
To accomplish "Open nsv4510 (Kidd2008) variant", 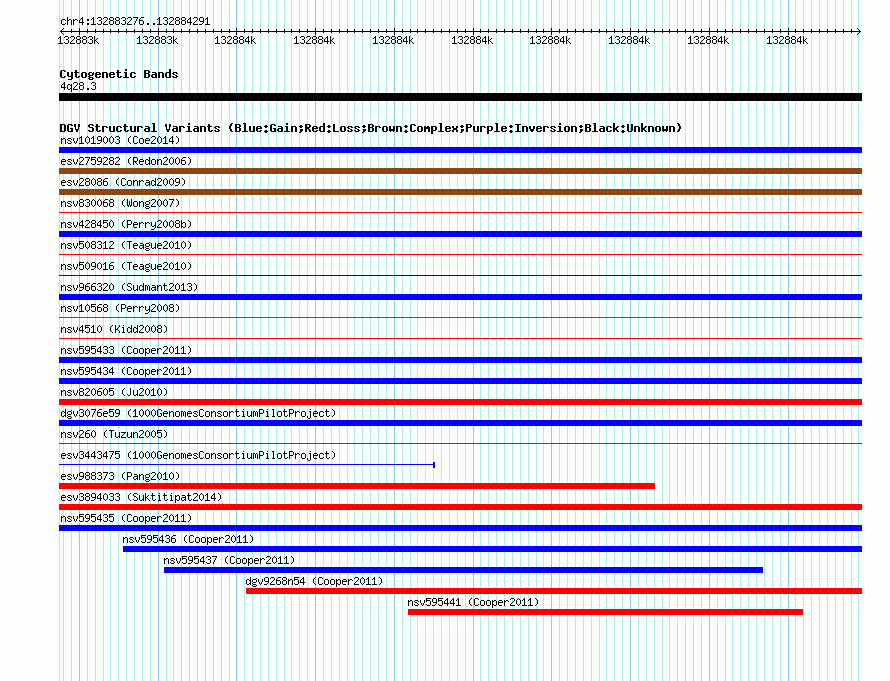I will (x=114, y=329).
